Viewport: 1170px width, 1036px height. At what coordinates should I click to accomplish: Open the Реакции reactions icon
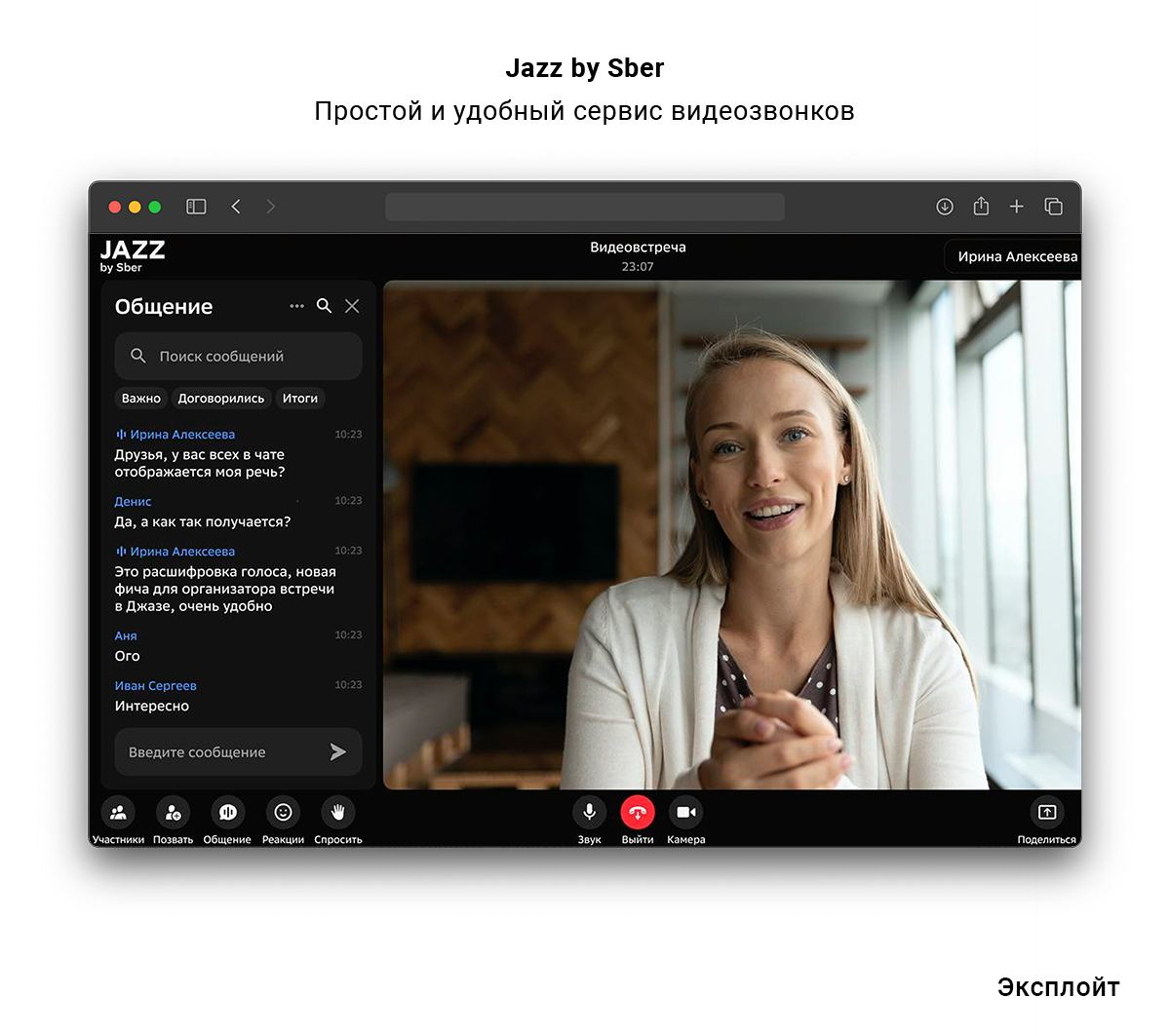(283, 812)
